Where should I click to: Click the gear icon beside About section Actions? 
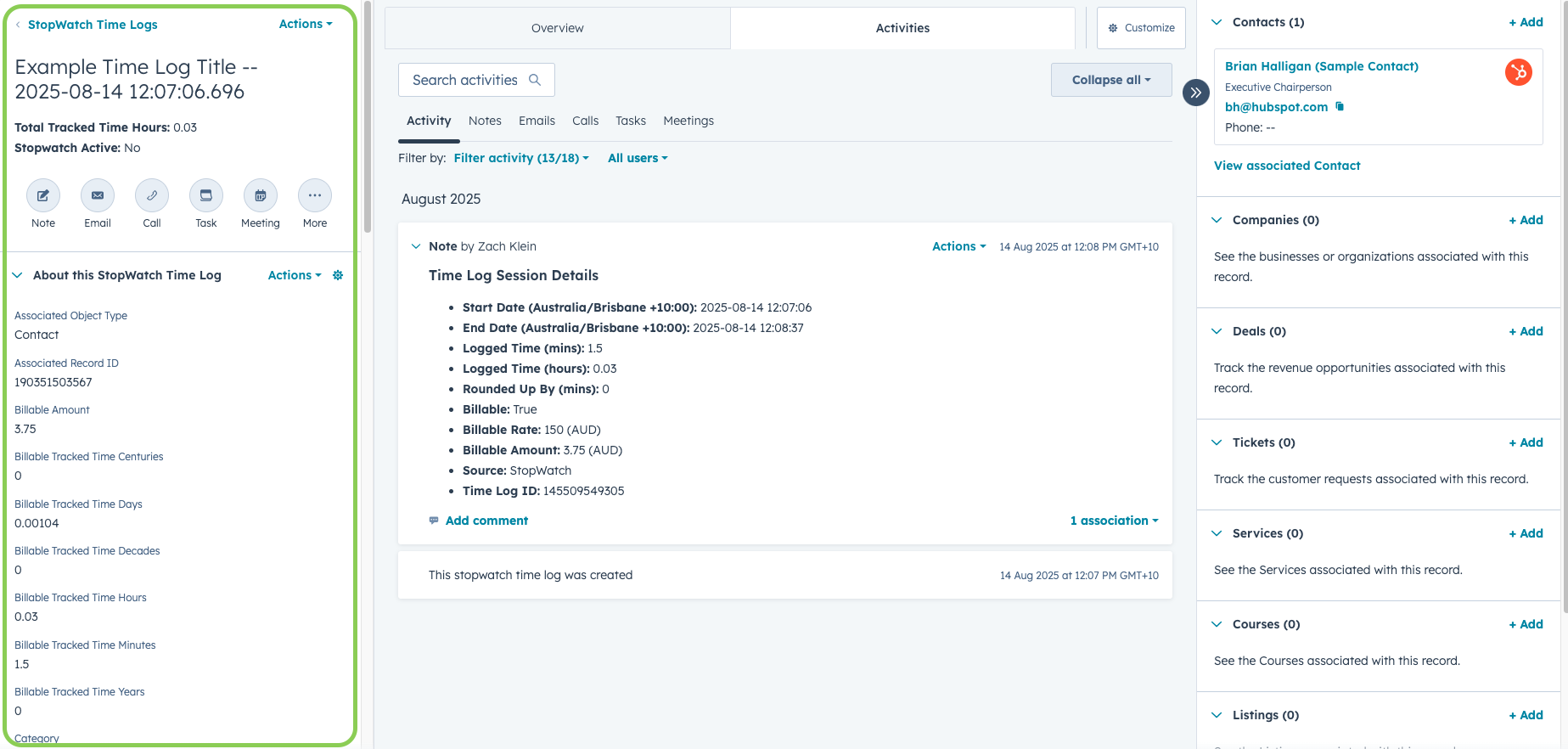point(338,275)
